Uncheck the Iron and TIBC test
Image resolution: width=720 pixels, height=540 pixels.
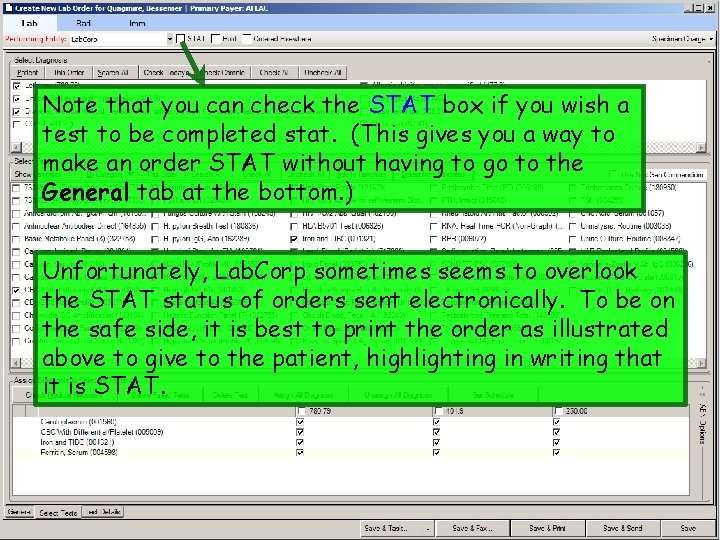pyautogui.click(x=294, y=239)
